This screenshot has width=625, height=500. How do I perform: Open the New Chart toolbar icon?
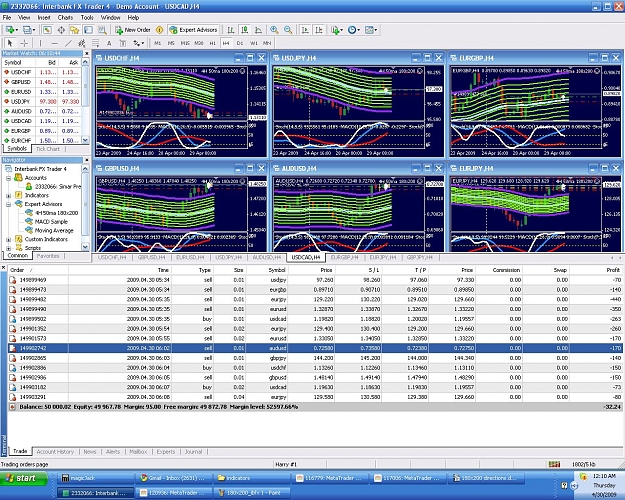(10, 30)
